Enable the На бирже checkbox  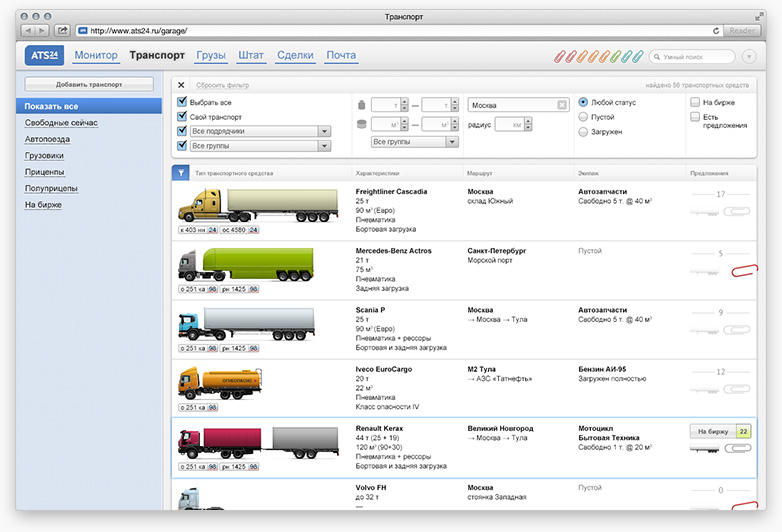[x=695, y=102]
